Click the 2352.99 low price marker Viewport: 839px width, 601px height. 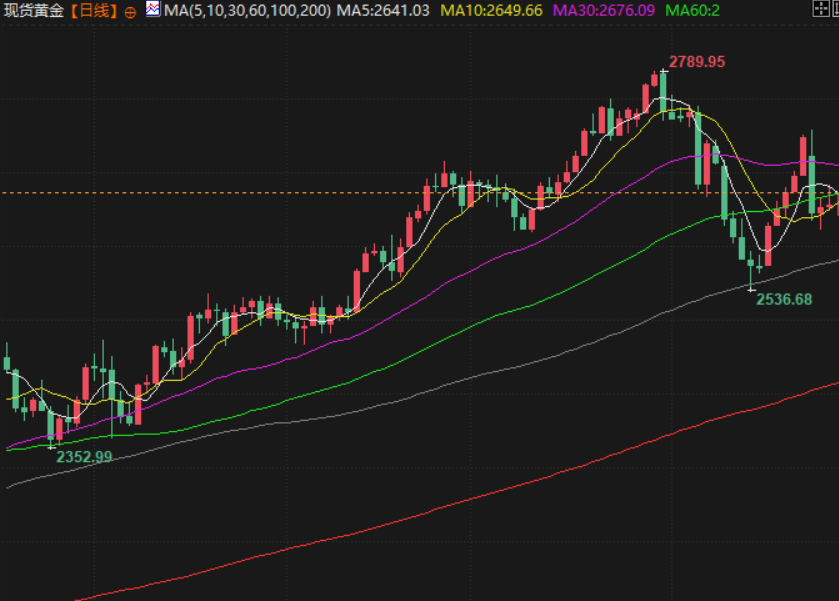[84, 456]
